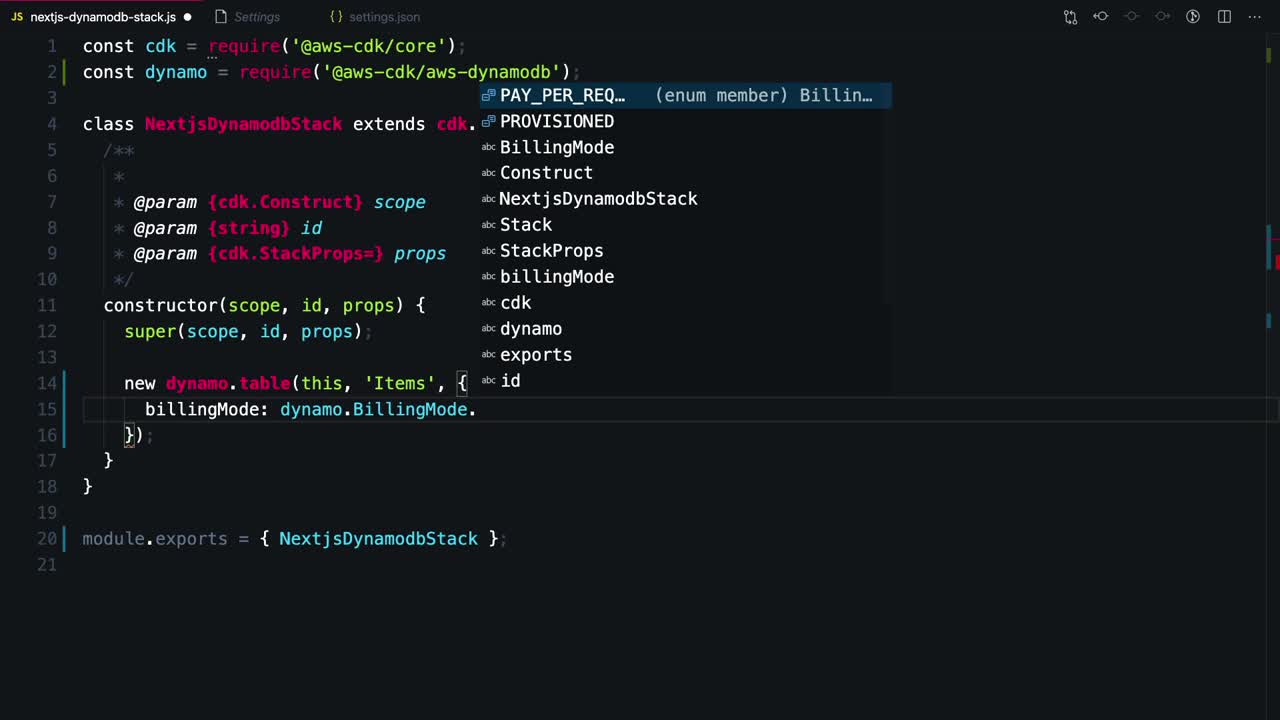Click the circled git branch icon
1280x720 pixels.
1192,17
